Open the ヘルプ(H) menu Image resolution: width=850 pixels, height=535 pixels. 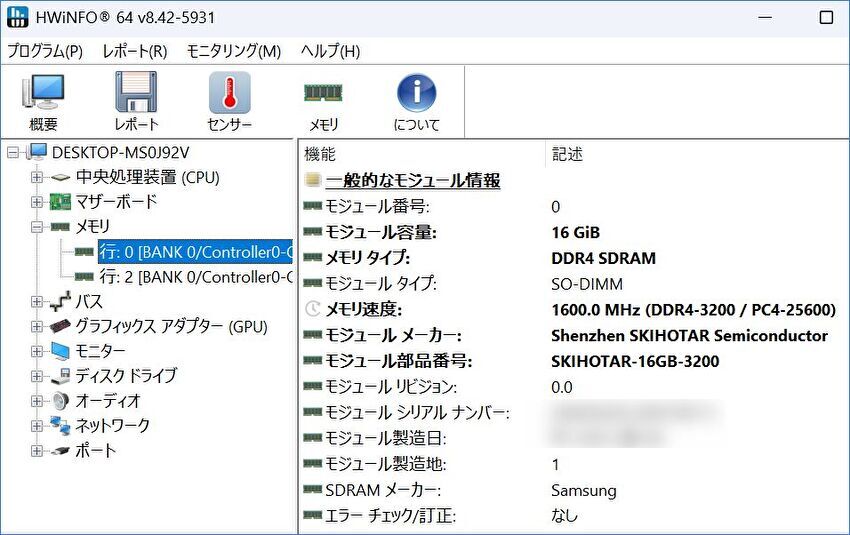pos(330,51)
